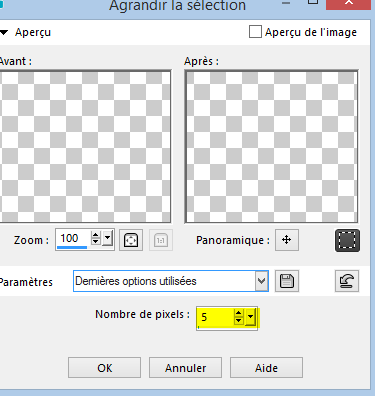Increase Zoom with the up spinner arrow
The width and height of the screenshot is (375, 396).
[96, 235]
